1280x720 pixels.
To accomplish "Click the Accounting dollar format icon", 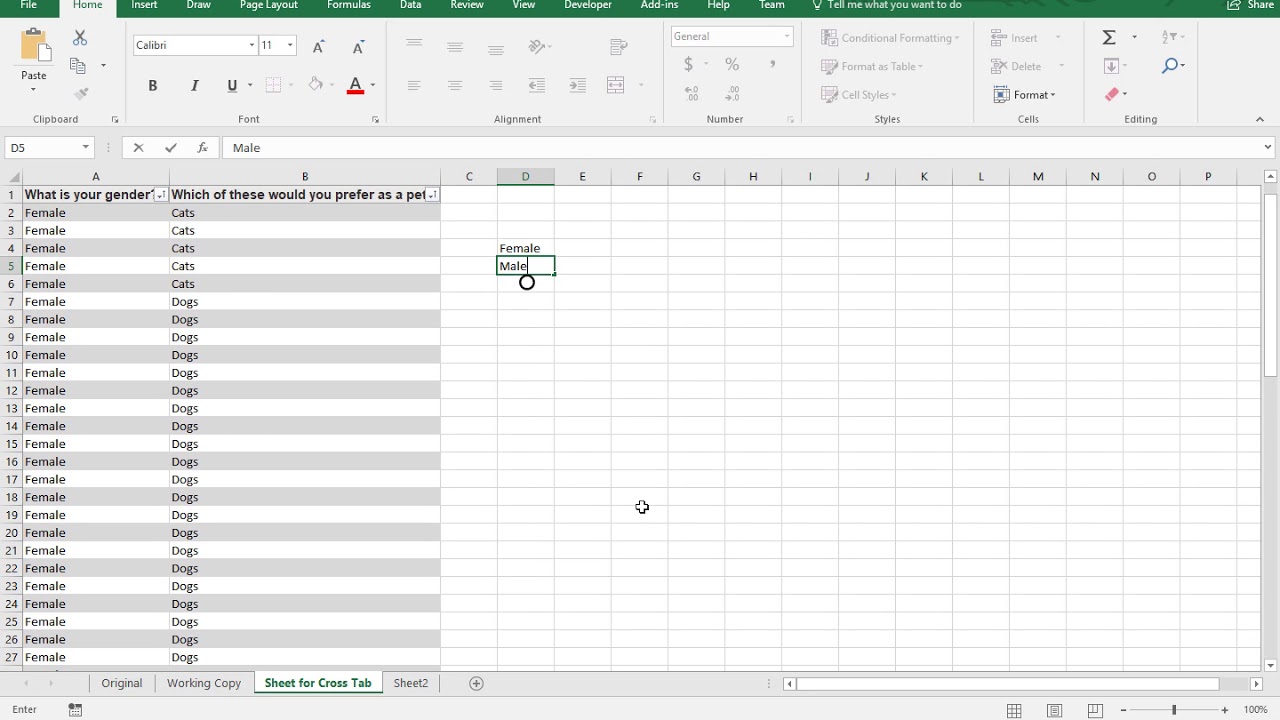I will point(688,64).
